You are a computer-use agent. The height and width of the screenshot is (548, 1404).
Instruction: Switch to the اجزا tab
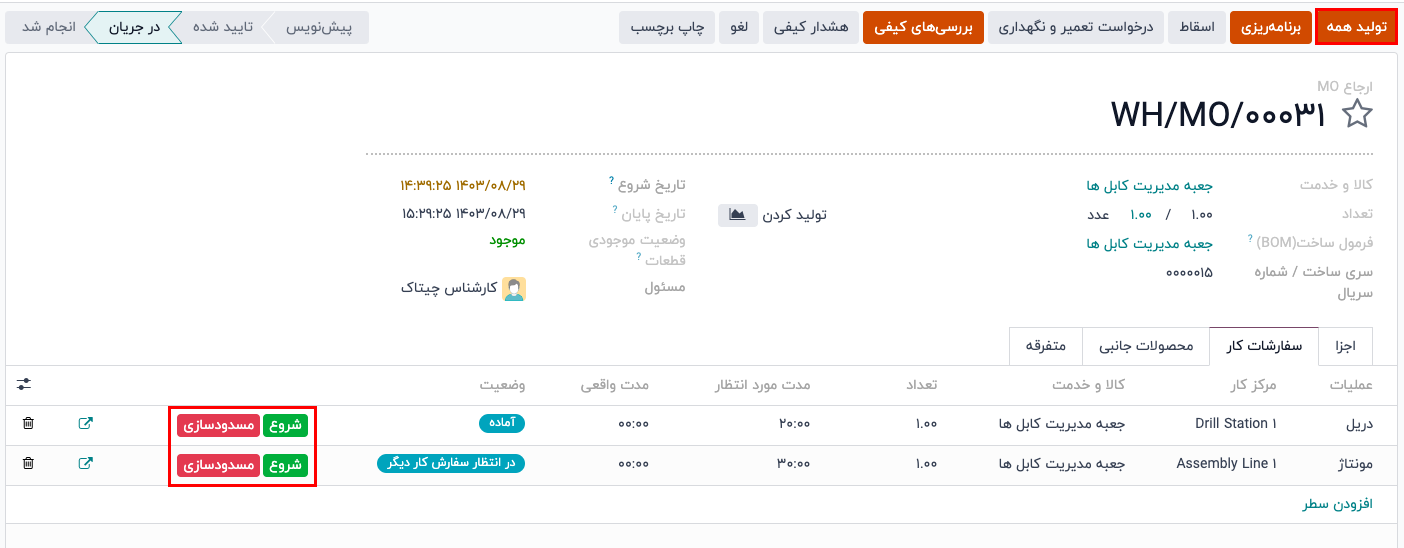pos(1345,346)
